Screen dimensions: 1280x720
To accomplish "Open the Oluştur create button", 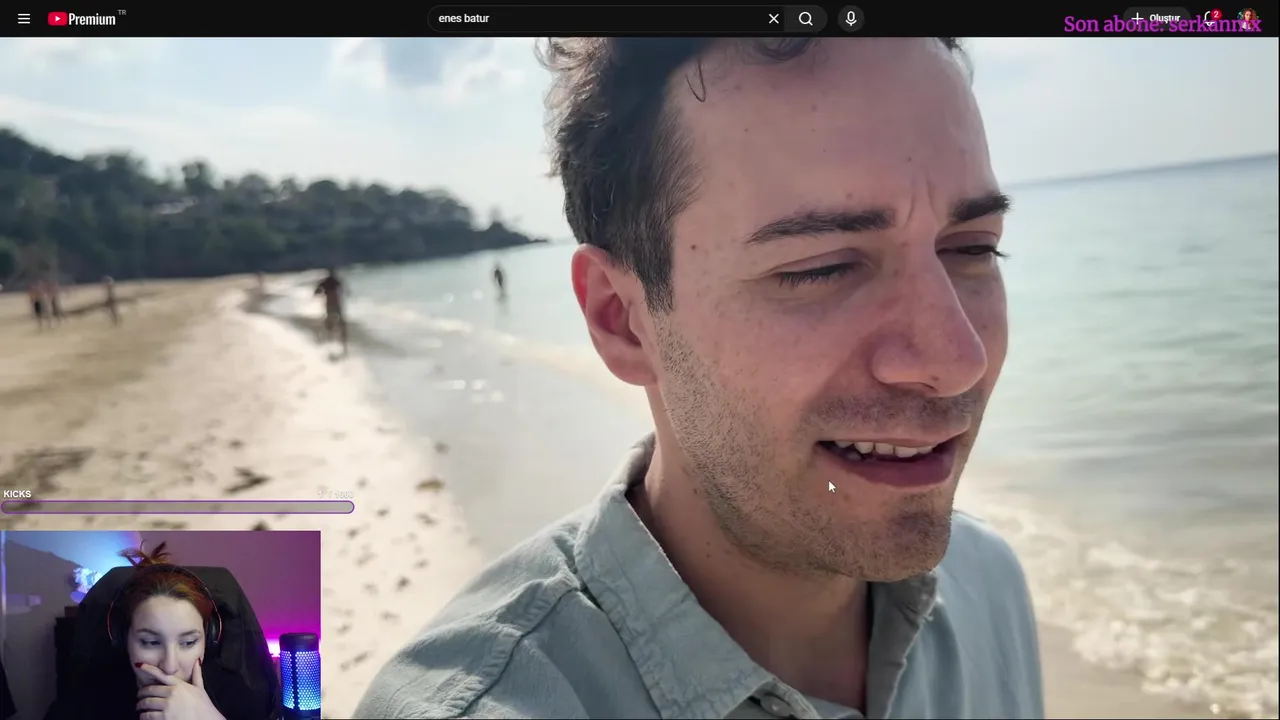I will click(1155, 18).
